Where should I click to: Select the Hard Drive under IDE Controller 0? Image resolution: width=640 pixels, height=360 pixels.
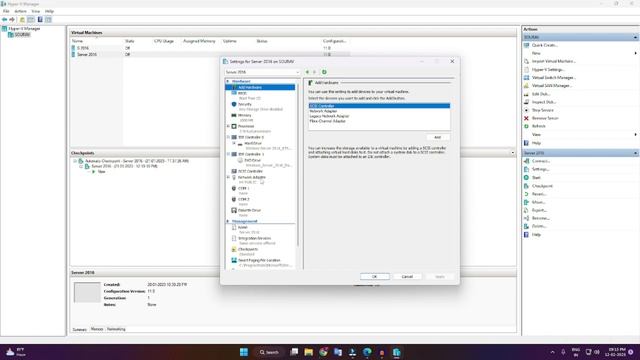[x=253, y=143]
